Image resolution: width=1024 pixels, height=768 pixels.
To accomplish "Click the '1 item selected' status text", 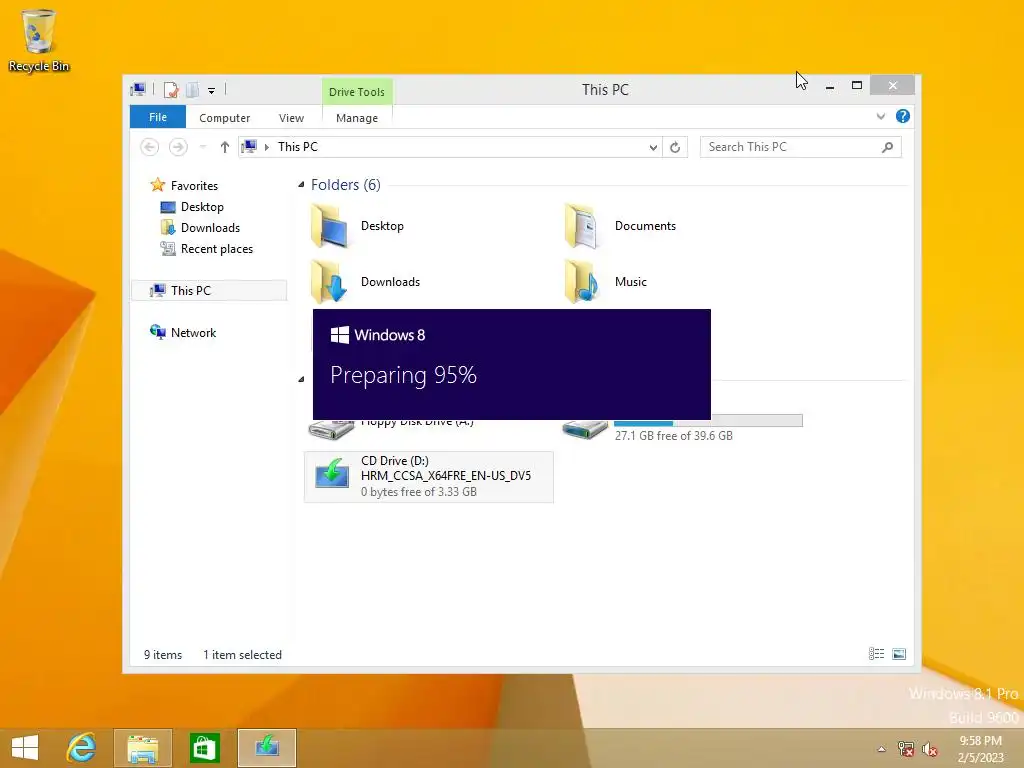I will [x=242, y=655].
